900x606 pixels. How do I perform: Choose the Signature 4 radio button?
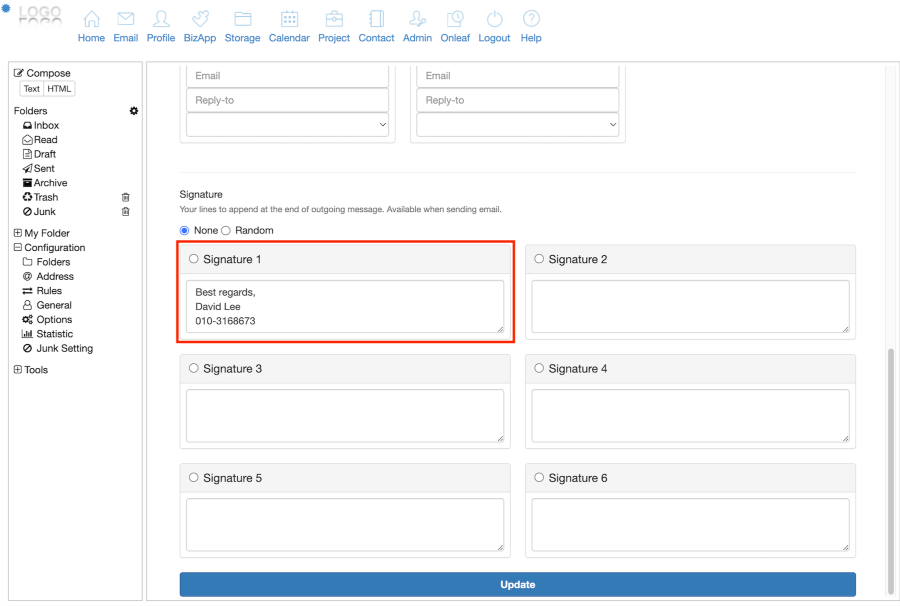(540, 369)
